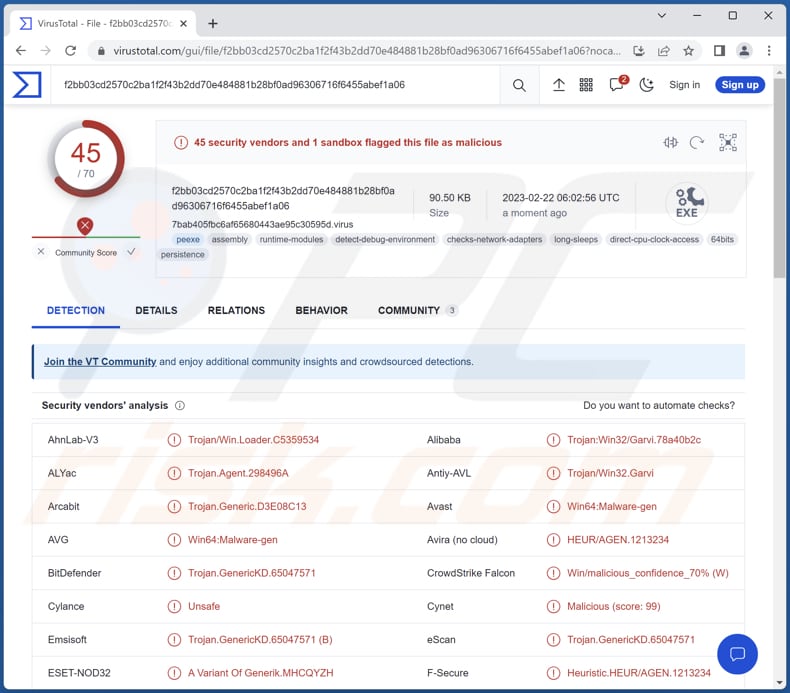Click the compare files icon
Viewport: 790px width, 693px height.
pos(670,143)
